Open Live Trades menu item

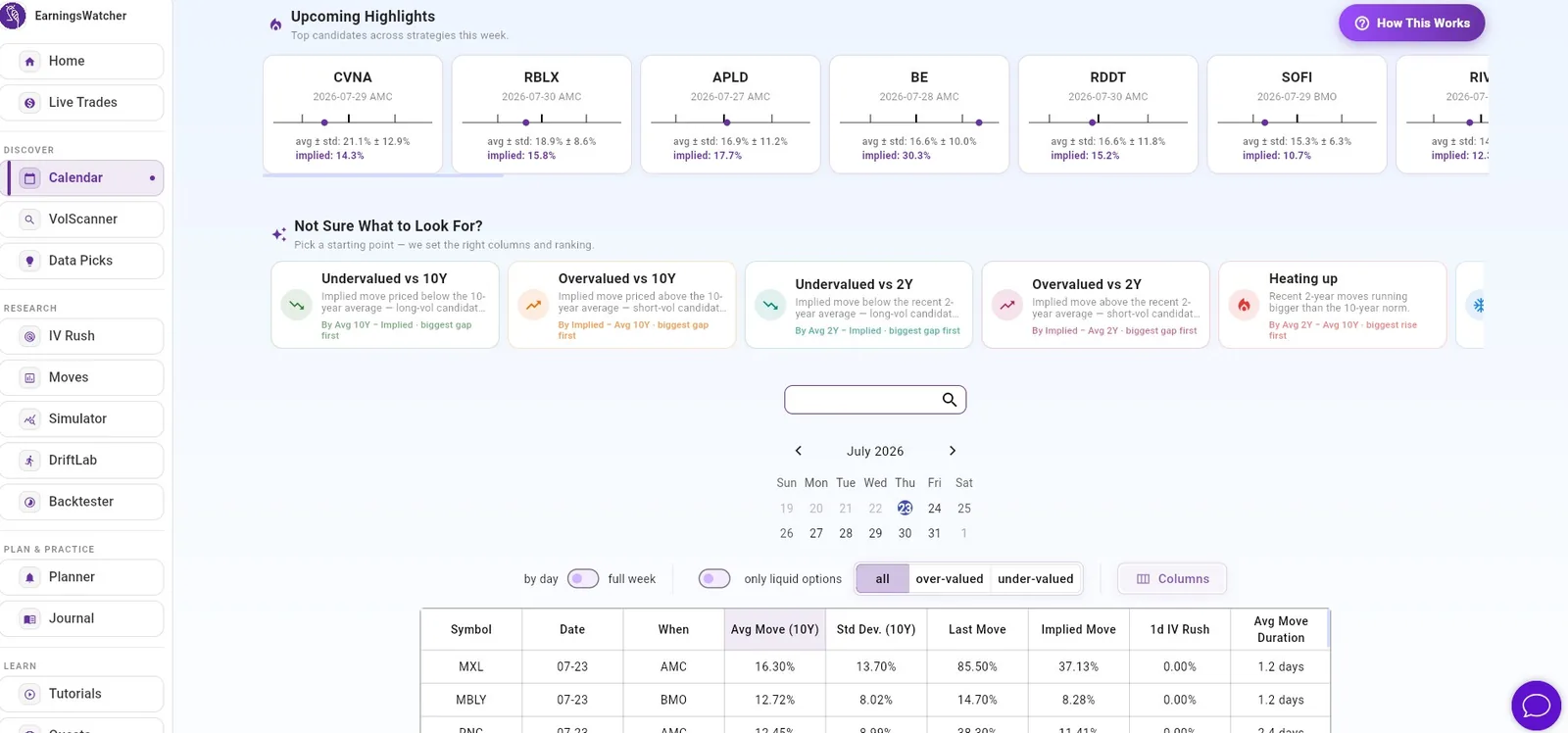(x=82, y=103)
